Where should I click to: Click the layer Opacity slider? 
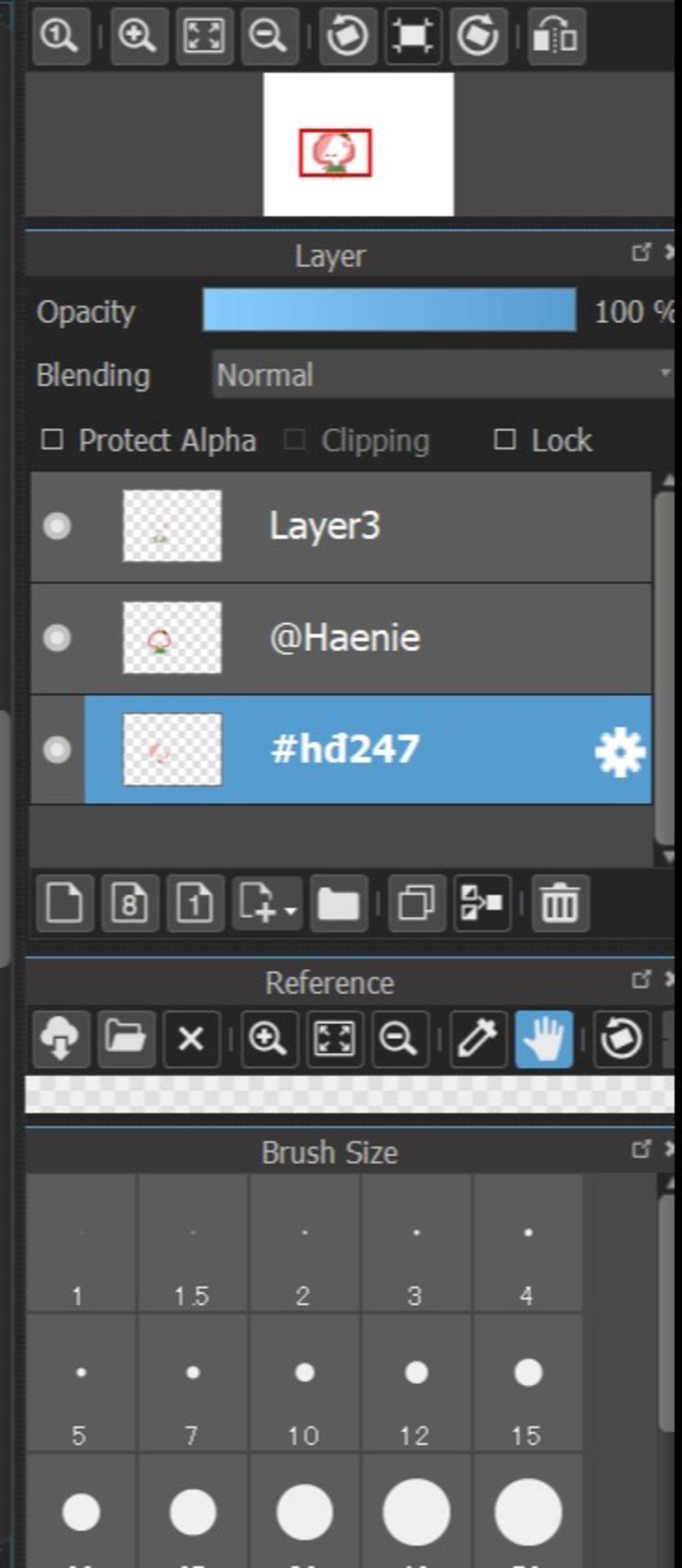point(389,310)
